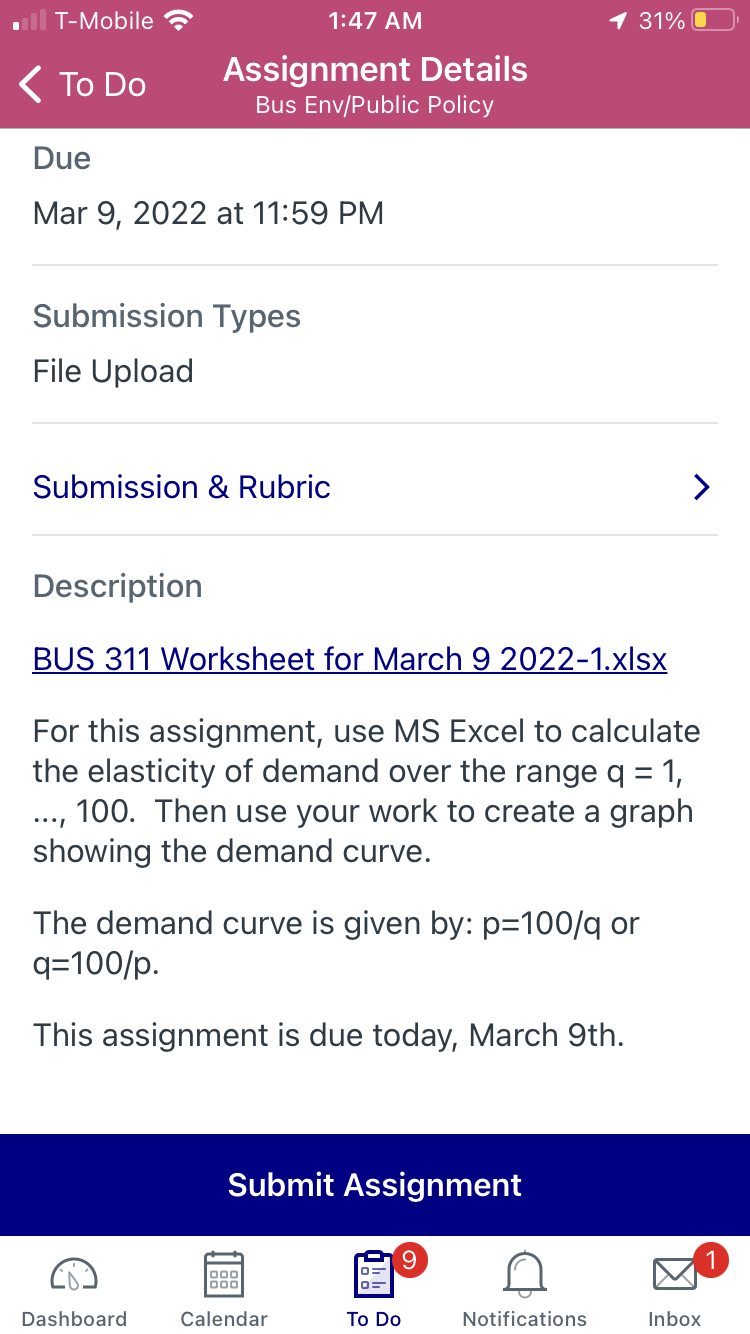Switch to the Dashboard tab label
750x1334 pixels.
(74, 1318)
